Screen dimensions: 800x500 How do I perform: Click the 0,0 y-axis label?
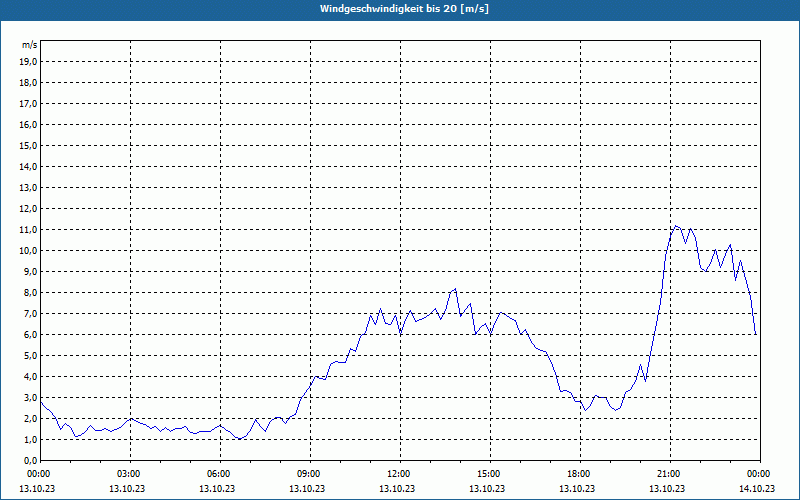(30, 461)
